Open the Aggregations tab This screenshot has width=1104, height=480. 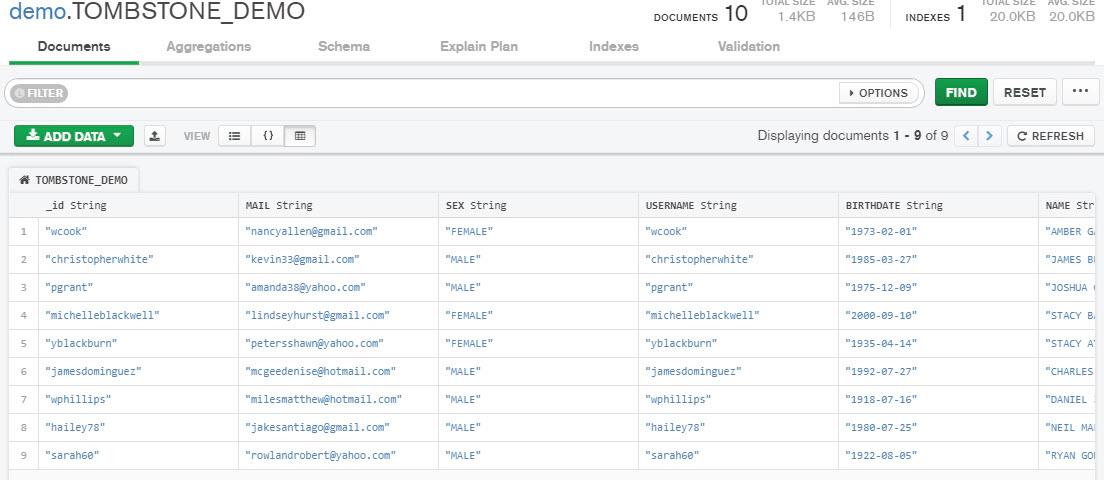coord(208,46)
